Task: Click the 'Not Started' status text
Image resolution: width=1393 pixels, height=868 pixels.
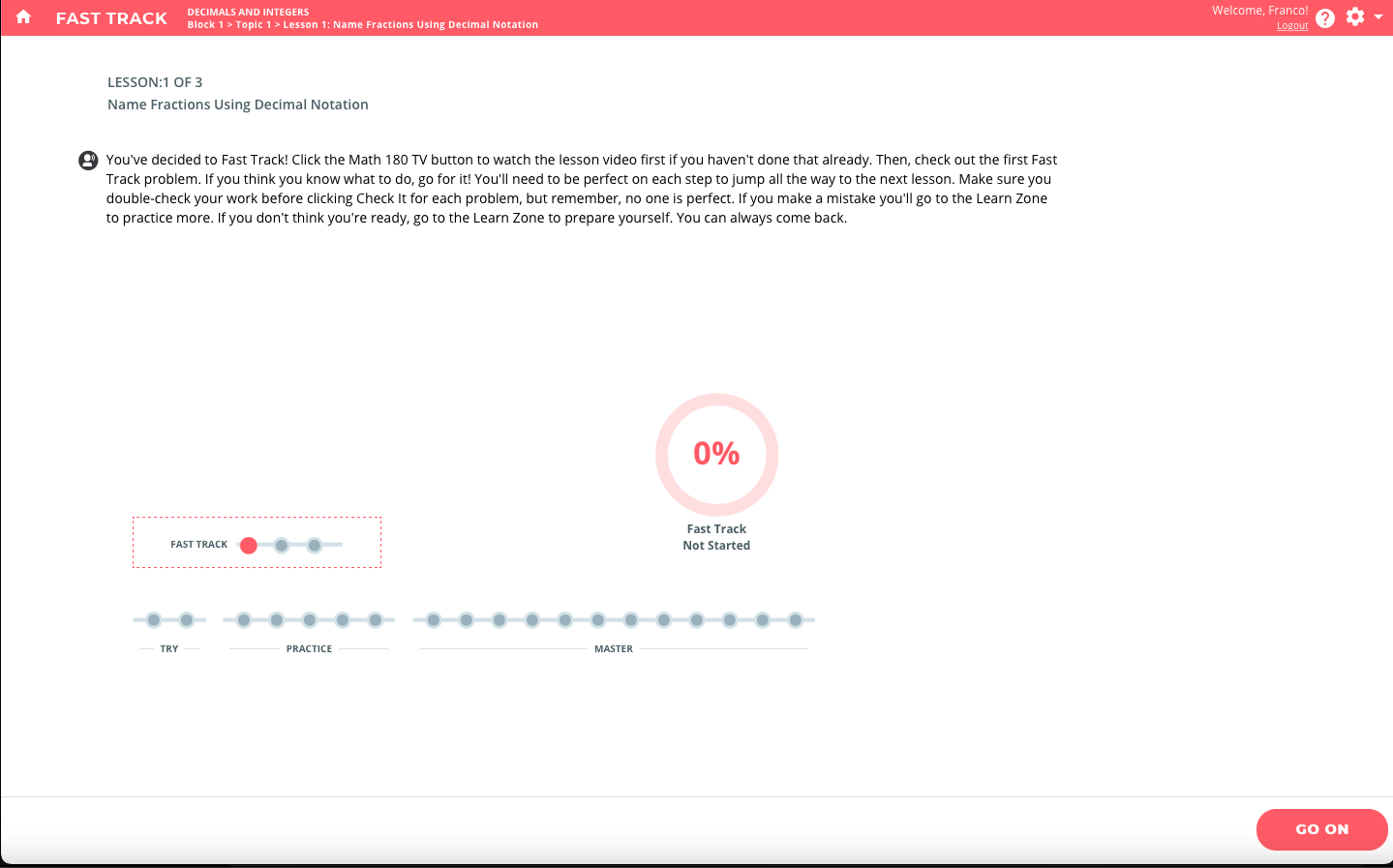Action: click(716, 546)
